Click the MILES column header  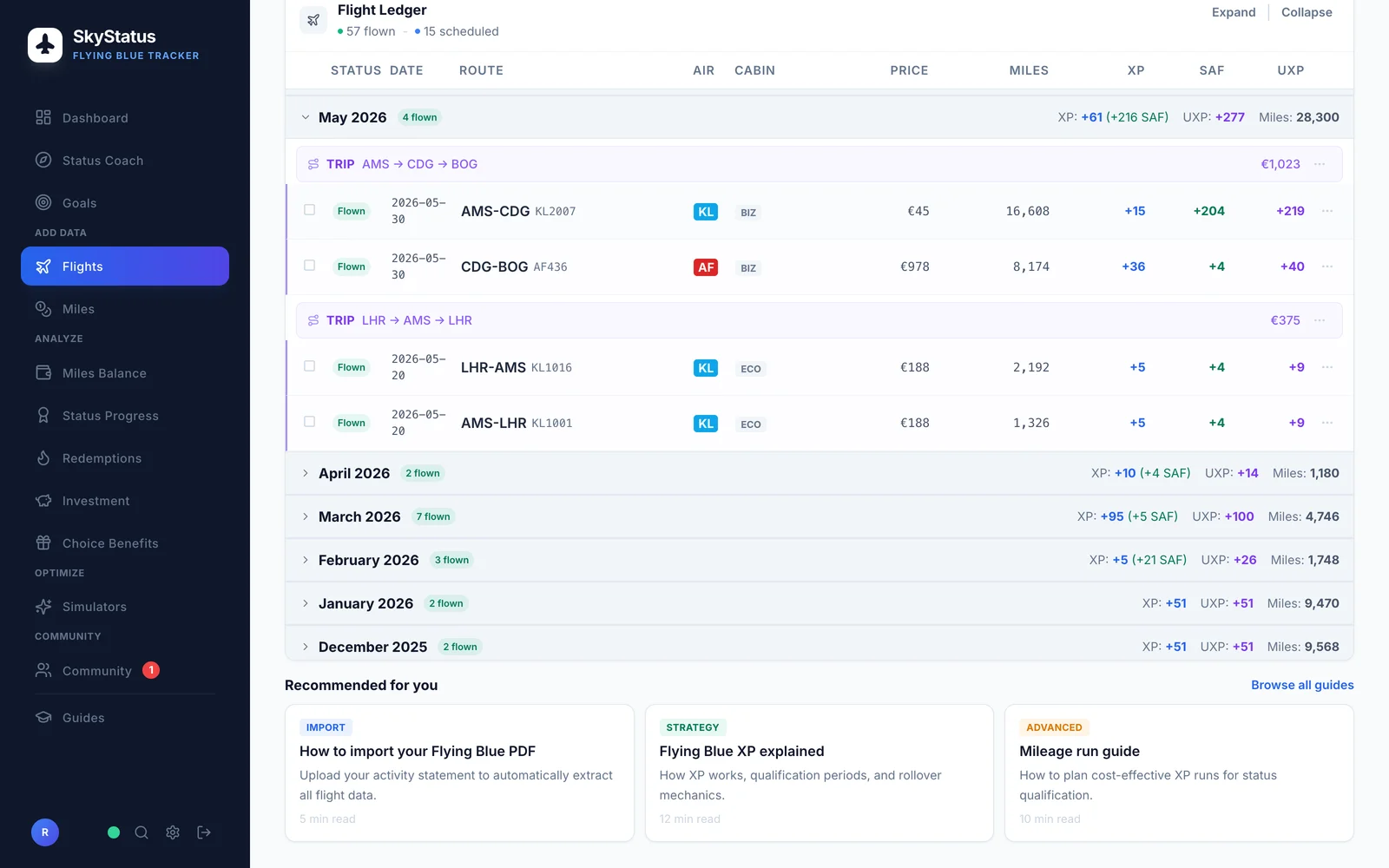1029,70
